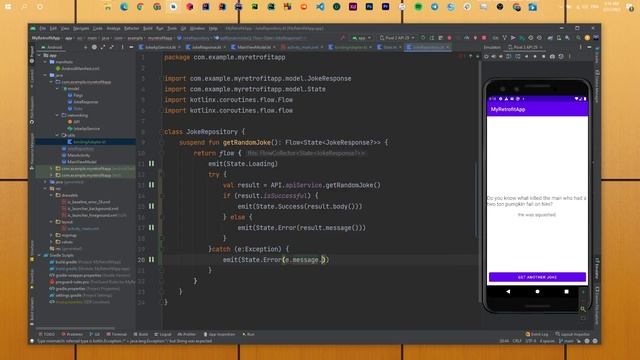Open the run configuration 'app' dropdown
Screen dimensions: 640x360
pos(361,38)
